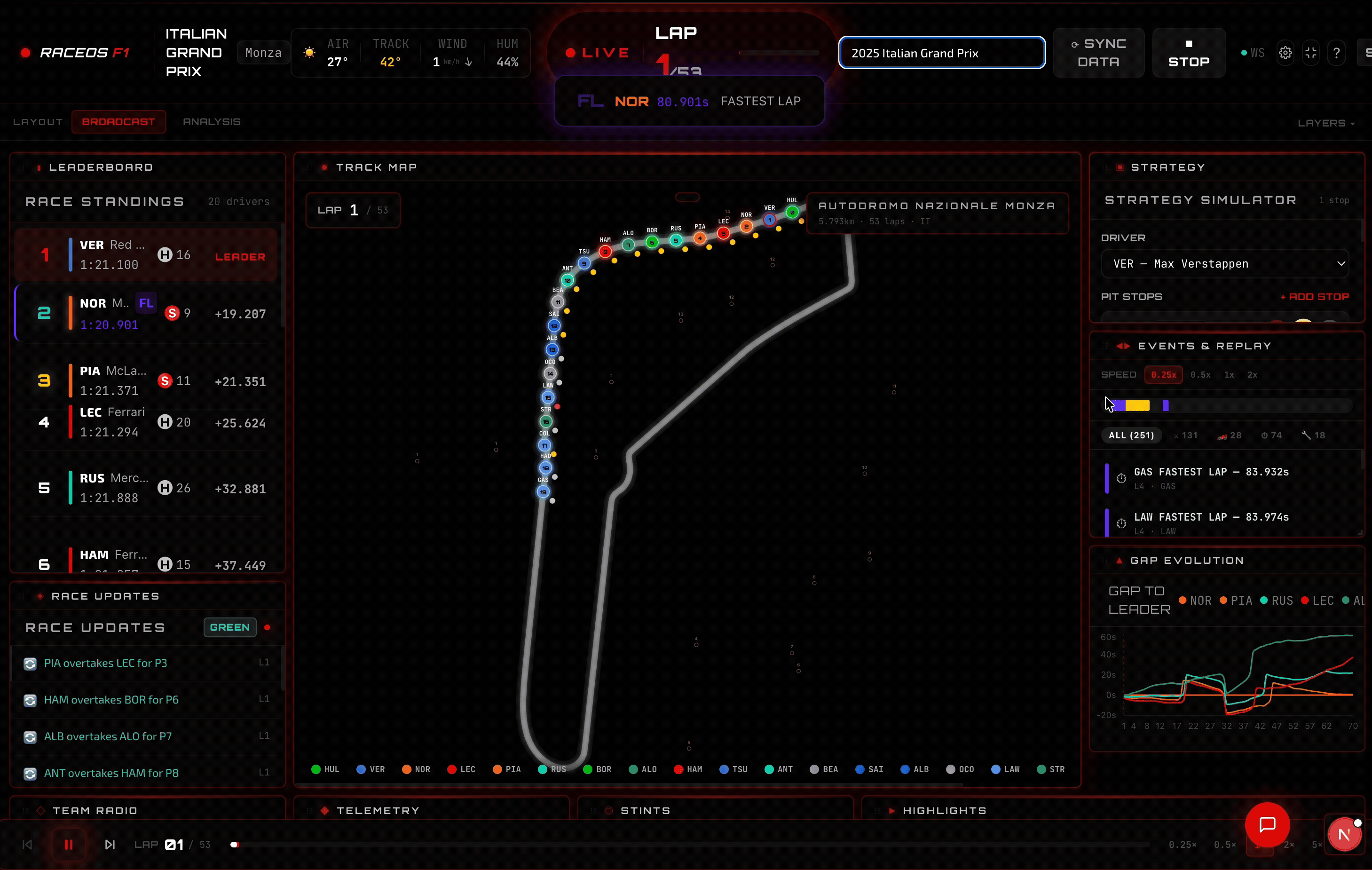Click the Telemetry panel diamond icon

coord(325,810)
